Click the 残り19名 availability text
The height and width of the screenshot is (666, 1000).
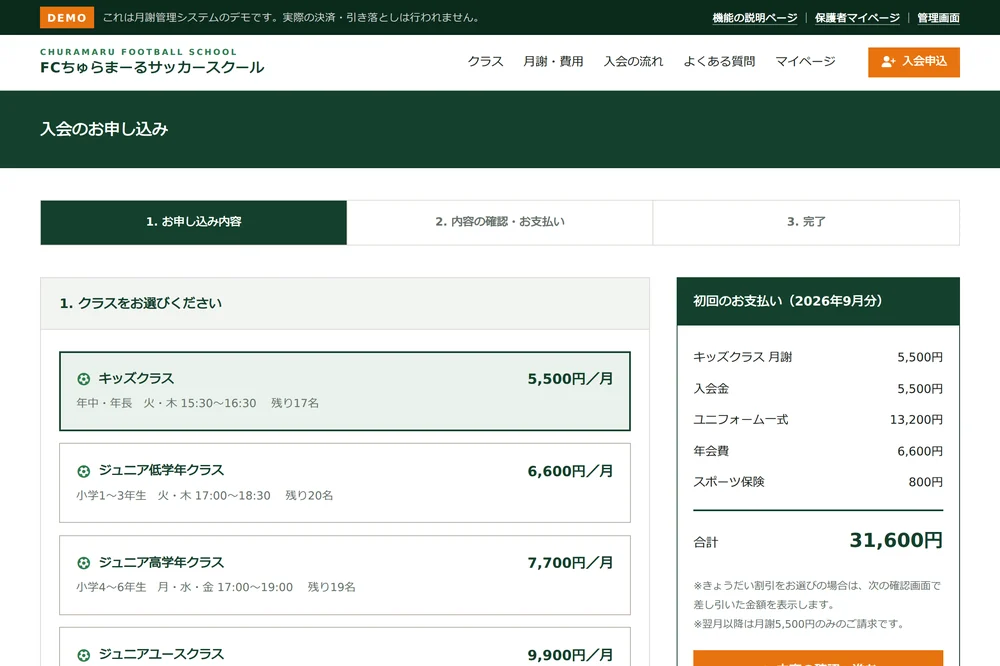click(332, 588)
